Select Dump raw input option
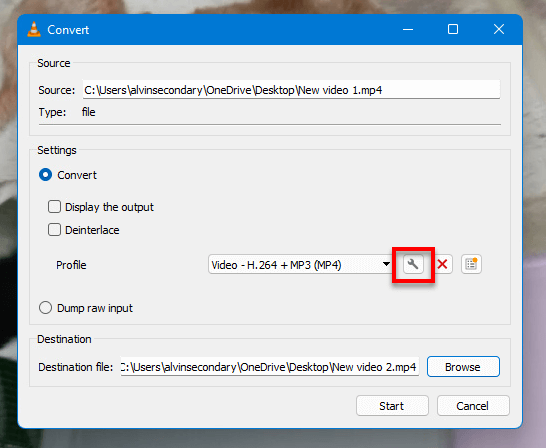This screenshot has width=546, height=448. (46, 308)
